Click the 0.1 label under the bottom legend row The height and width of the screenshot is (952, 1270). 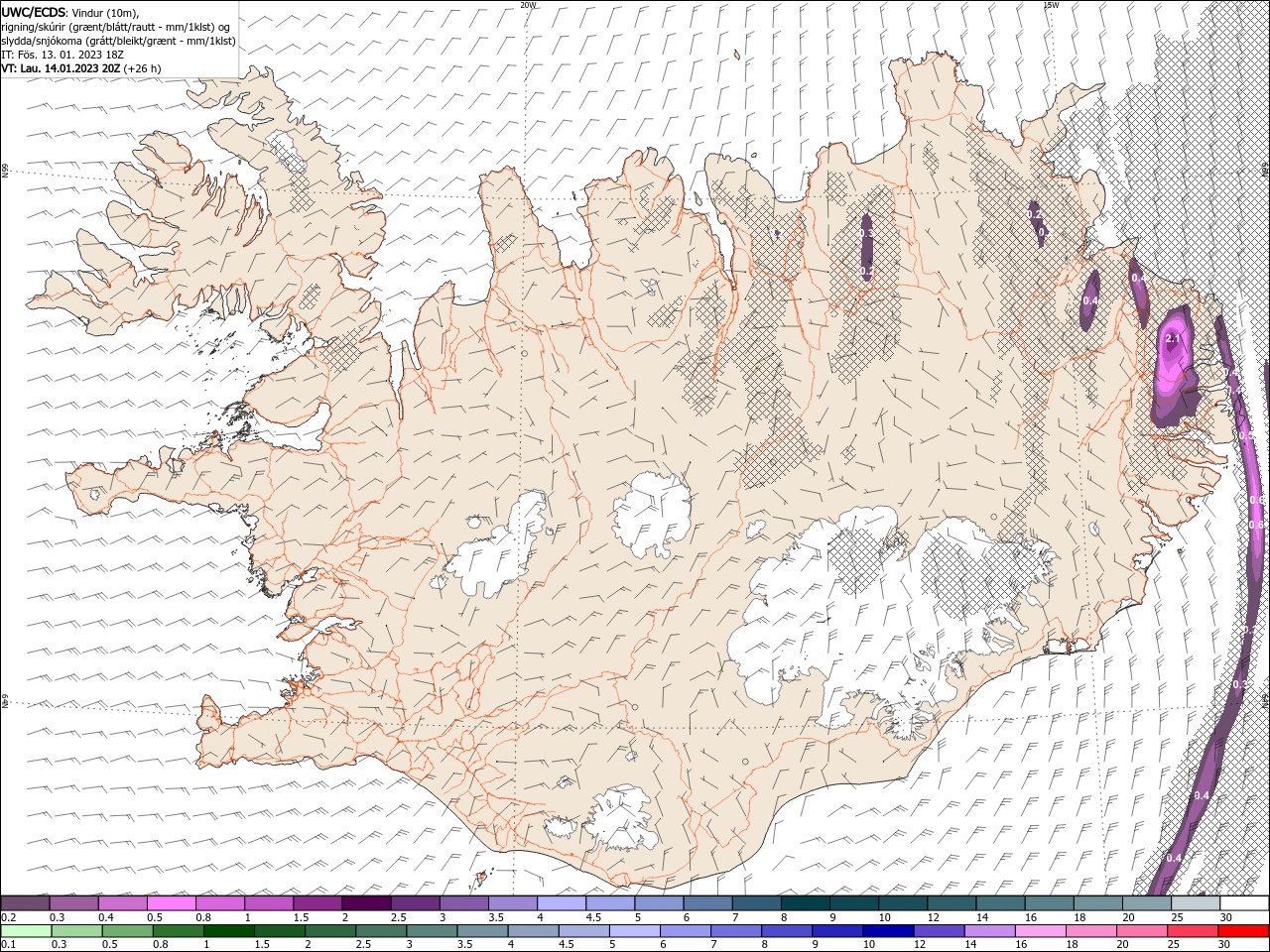[x=8, y=945]
